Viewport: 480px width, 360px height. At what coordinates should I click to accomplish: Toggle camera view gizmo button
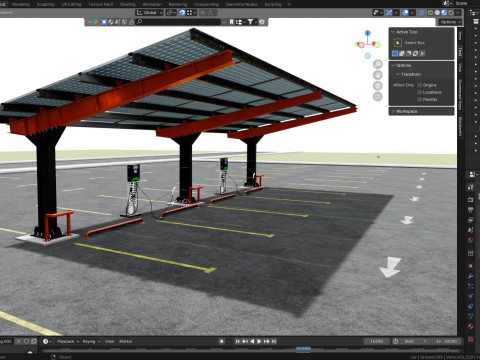pyautogui.click(x=378, y=86)
